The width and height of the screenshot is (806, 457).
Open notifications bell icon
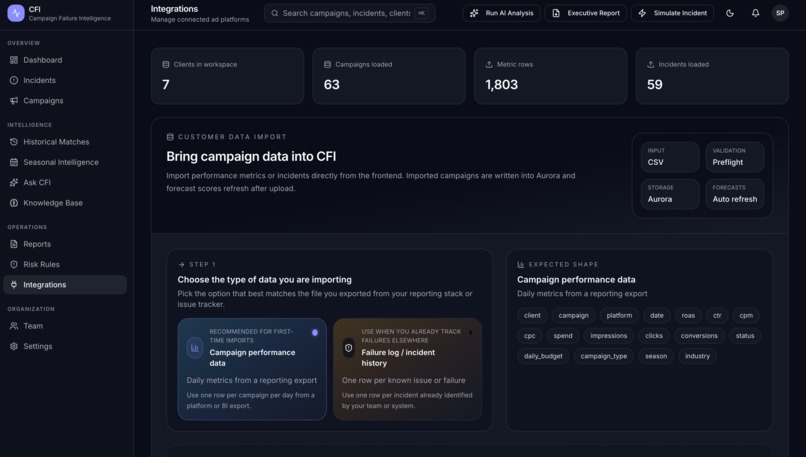[756, 13]
